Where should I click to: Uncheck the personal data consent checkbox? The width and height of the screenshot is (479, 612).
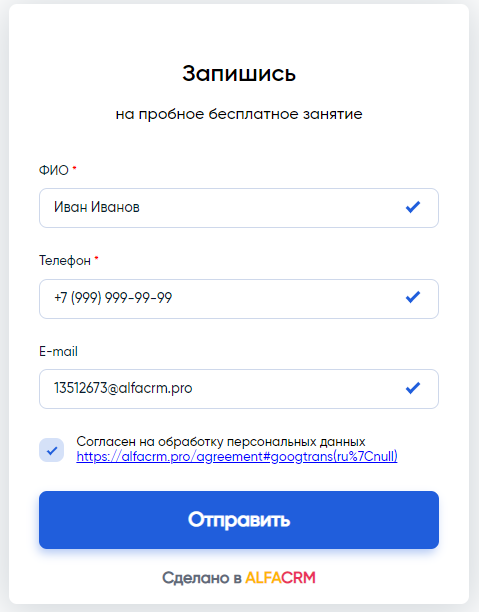click(x=52, y=450)
